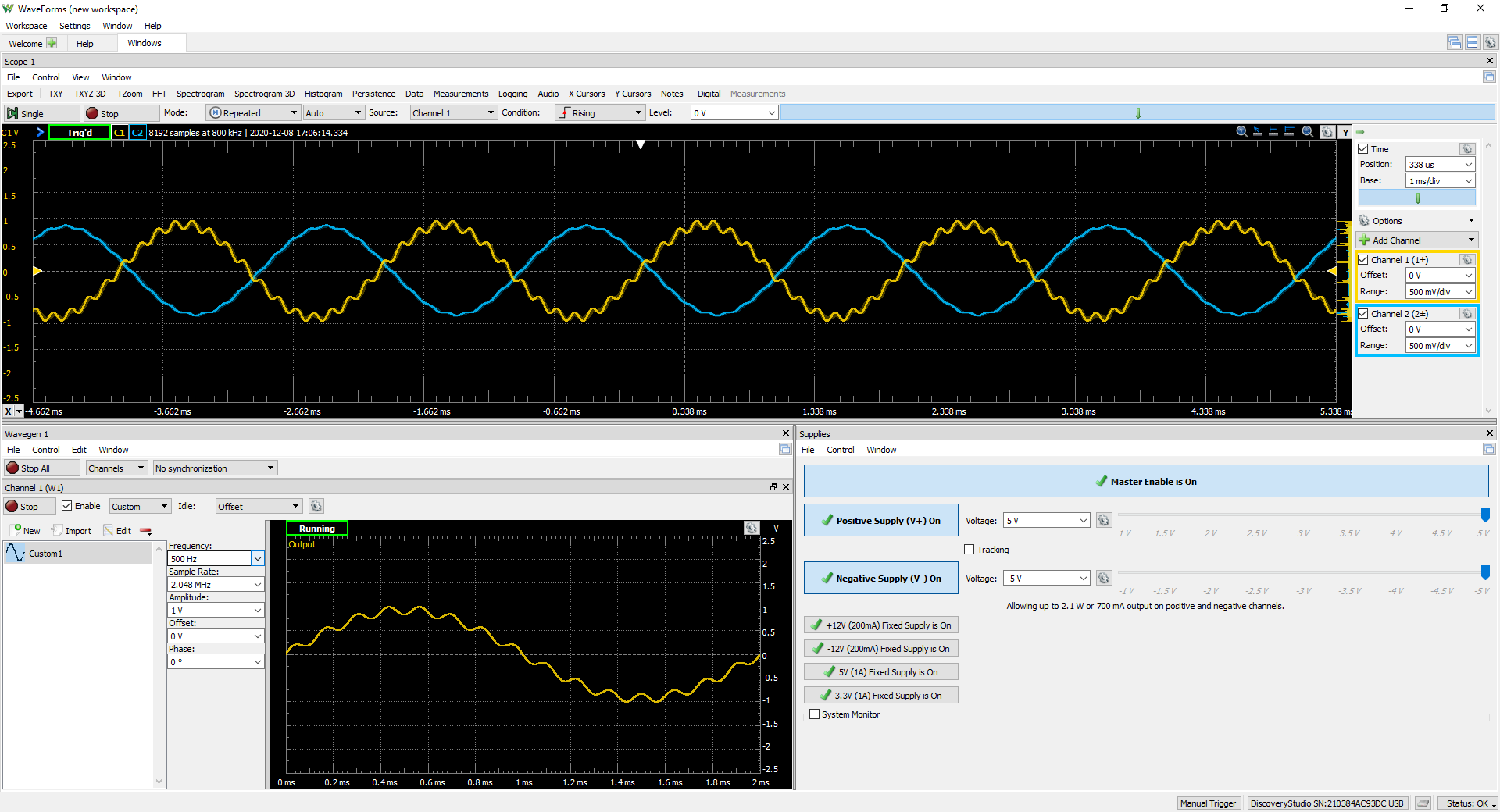This screenshot has width=1500, height=812.
Task: Click the Single acquisition button
Action: pyautogui.click(x=42, y=113)
